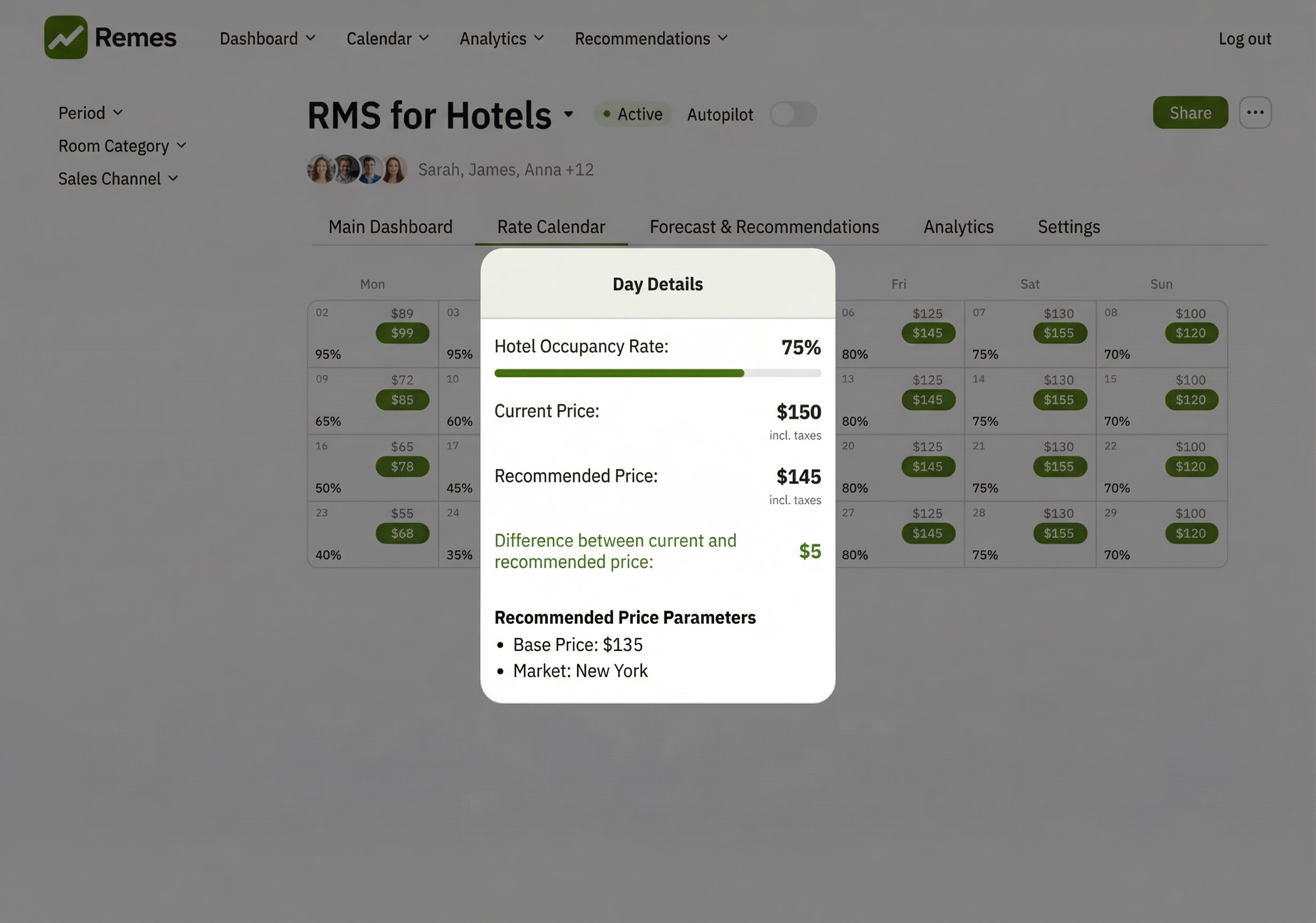Open the Dashboard dropdown menu

(x=268, y=38)
